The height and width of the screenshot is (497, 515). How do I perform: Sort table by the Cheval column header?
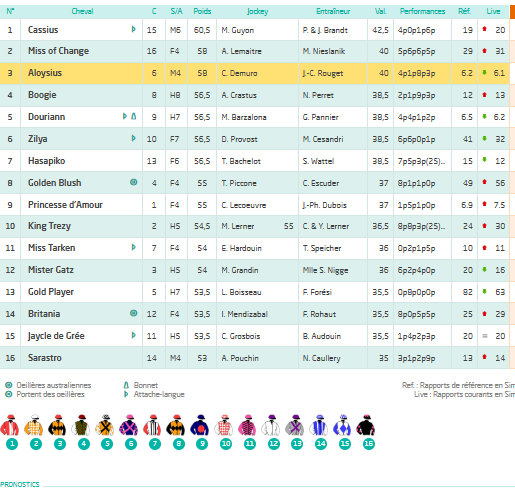pyautogui.click(x=82, y=11)
